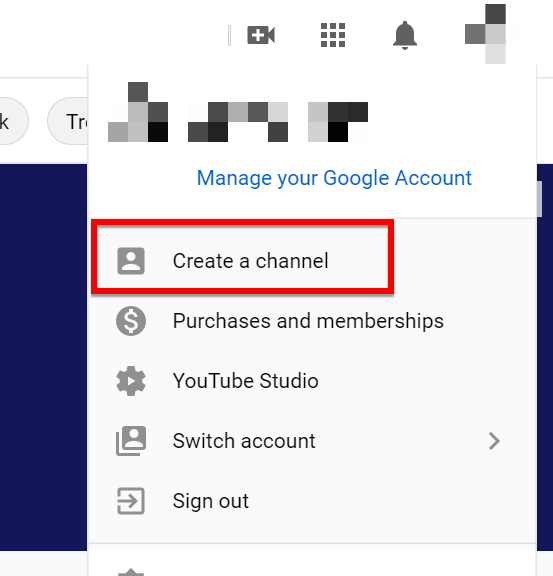Select the chip starting with 'Tr'
Screen dimensions: 553x576
(x=67, y=121)
